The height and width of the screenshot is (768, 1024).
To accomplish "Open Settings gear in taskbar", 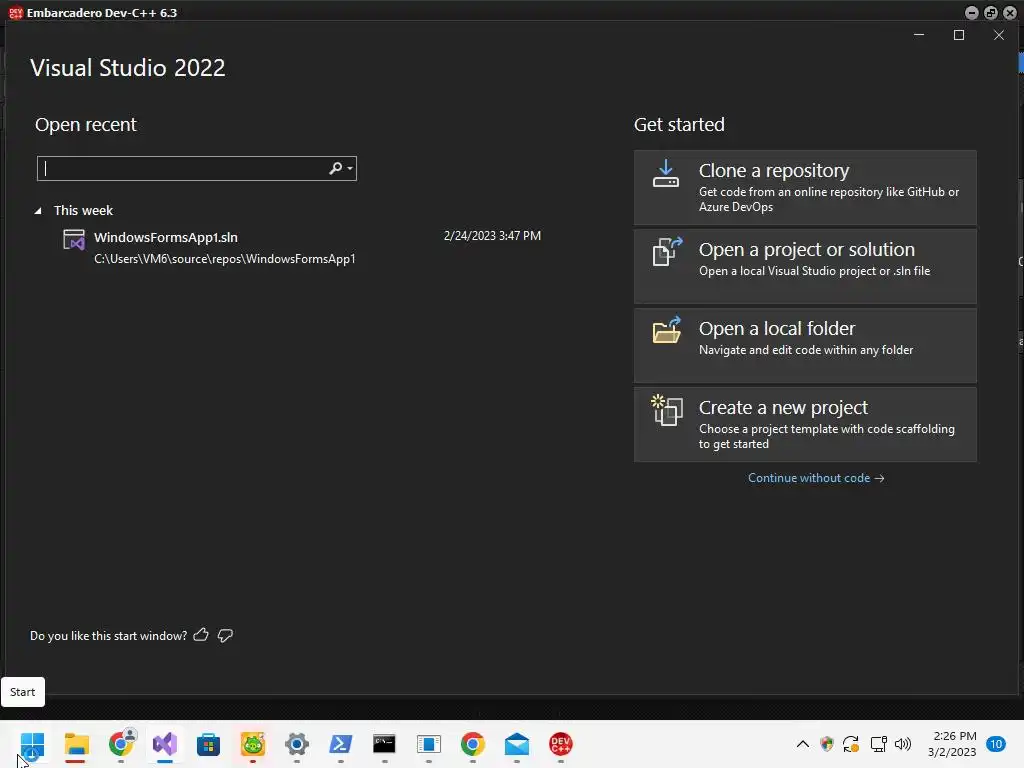I will click(x=296, y=744).
